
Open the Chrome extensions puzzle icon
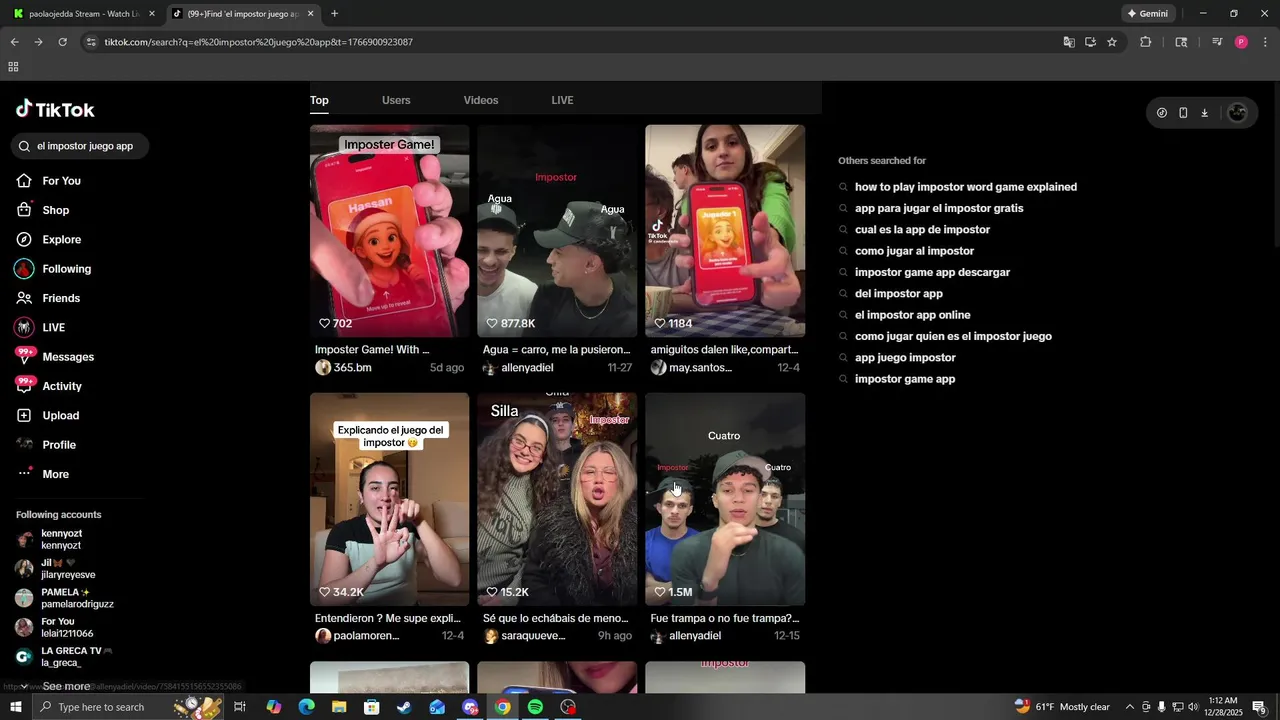(x=1145, y=42)
